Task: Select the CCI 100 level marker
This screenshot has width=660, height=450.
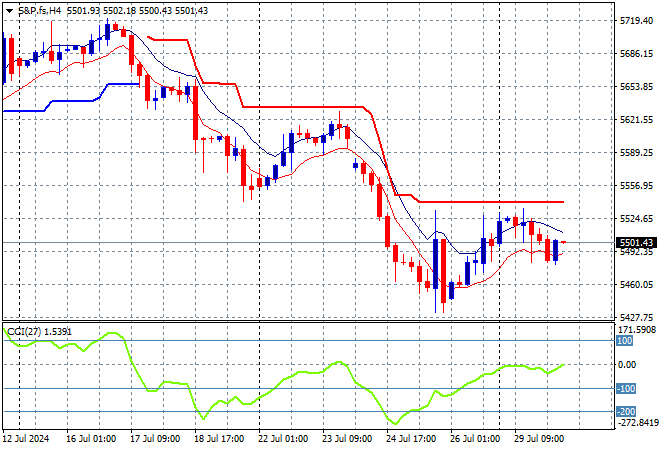Action: [x=625, y=341]
